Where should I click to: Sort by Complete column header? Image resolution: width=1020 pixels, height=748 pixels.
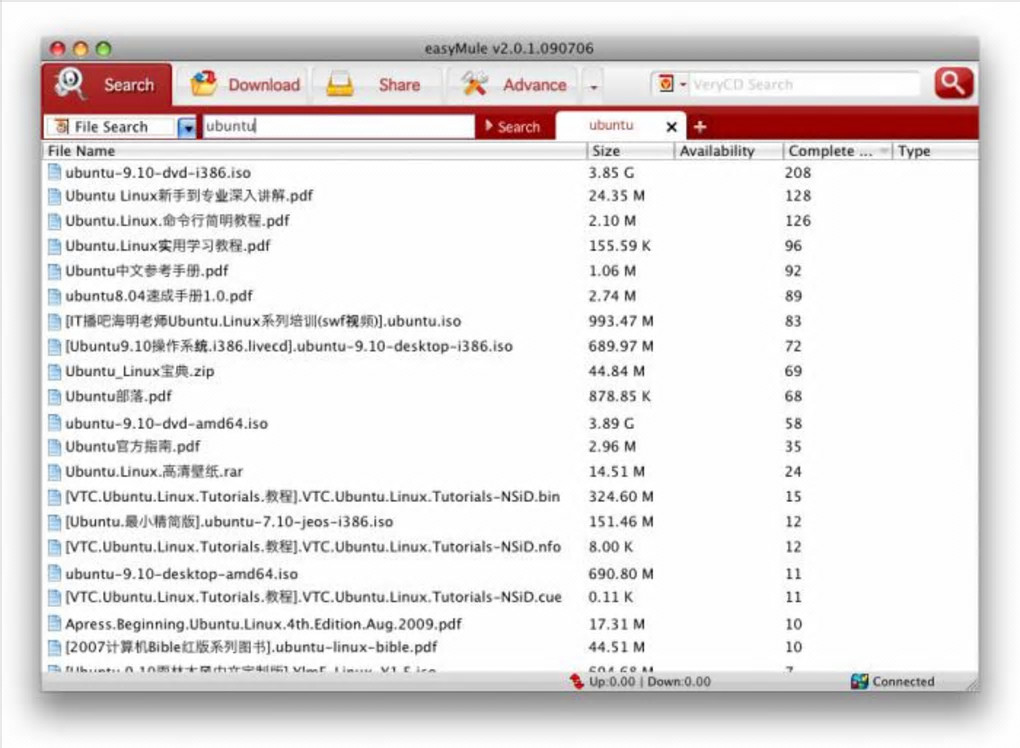point(837,151)
